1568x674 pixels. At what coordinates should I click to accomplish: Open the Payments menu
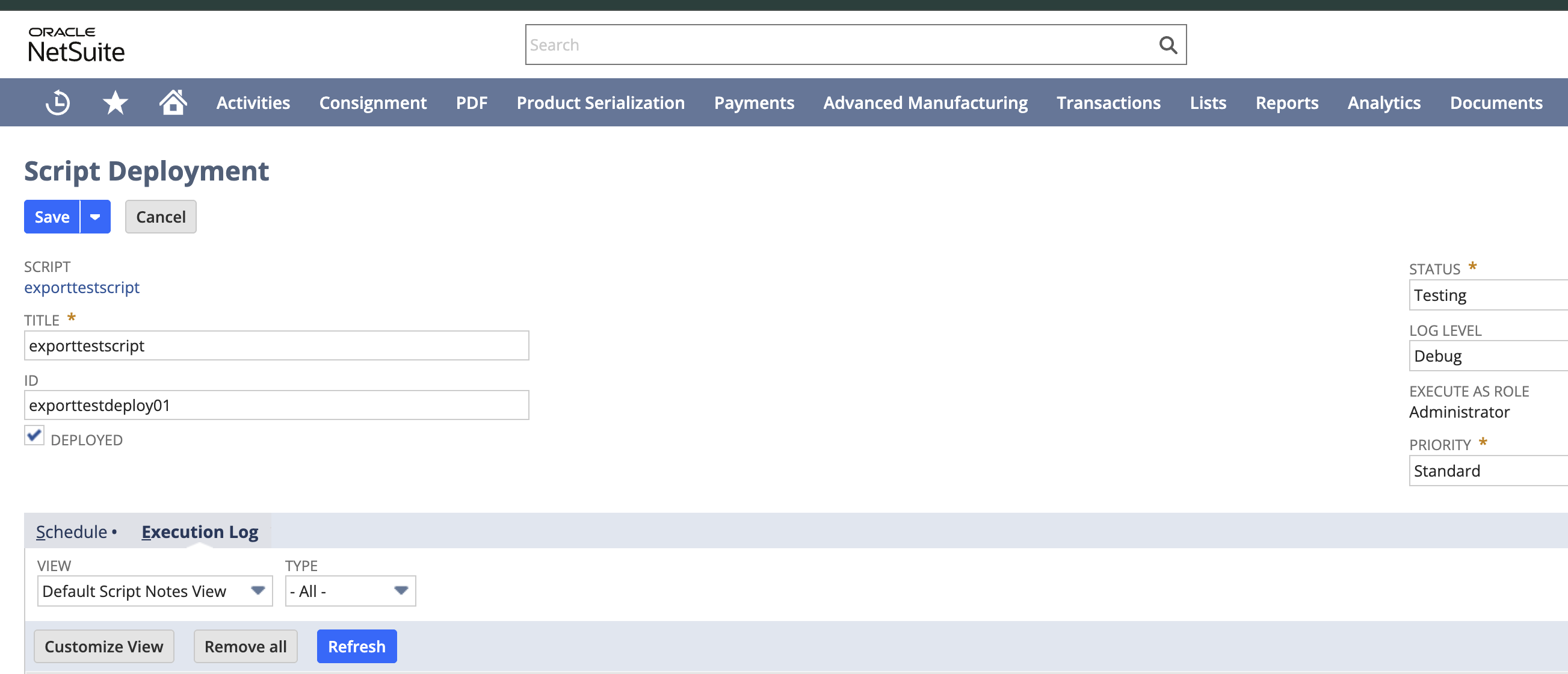[x=754, y=102]
